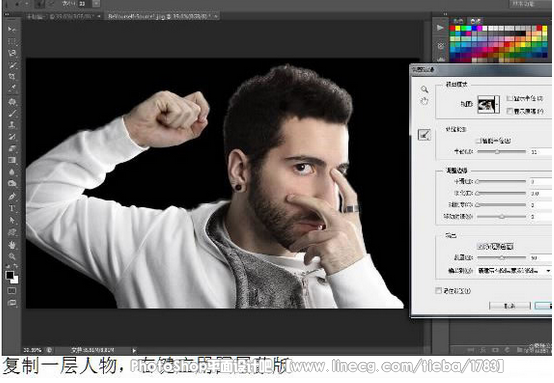Click Cancel button in Refine Edge dialog

(x=509, y=306)
